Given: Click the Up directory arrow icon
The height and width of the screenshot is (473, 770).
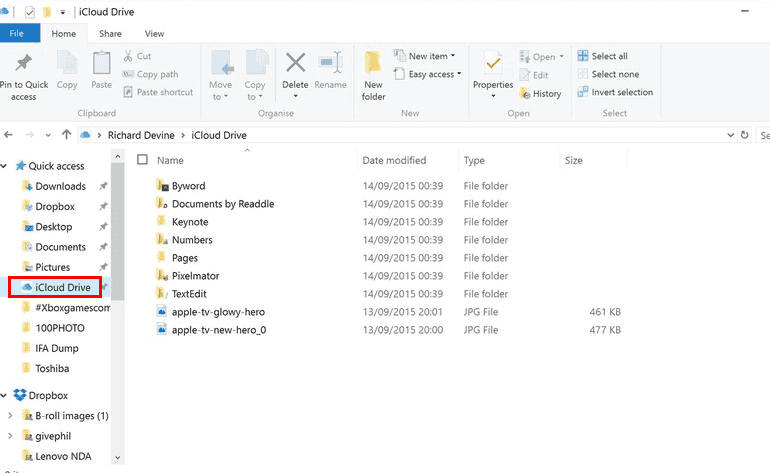Looking at the screenshot, I should (66, 134).
